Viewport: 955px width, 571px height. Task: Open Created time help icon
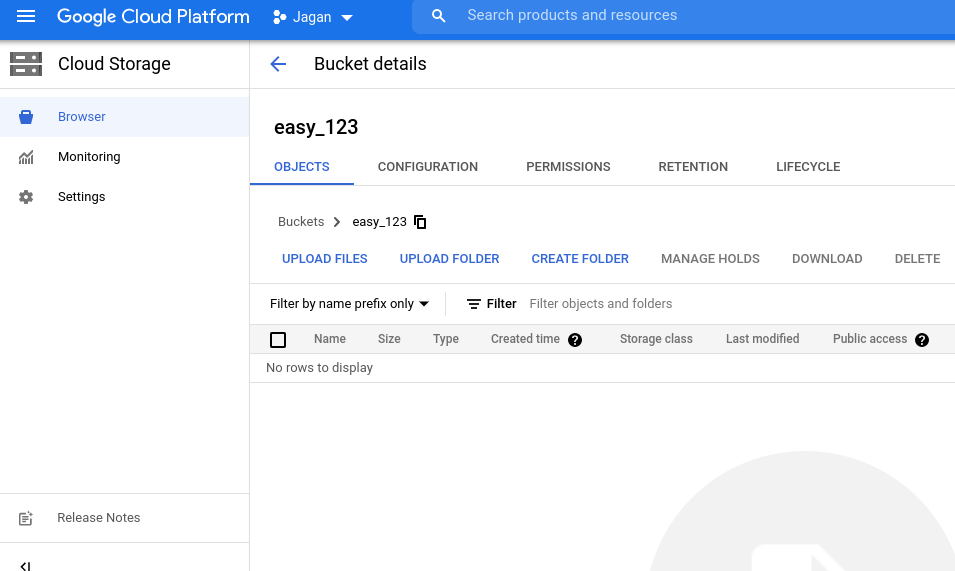click(x=575, y=340)
